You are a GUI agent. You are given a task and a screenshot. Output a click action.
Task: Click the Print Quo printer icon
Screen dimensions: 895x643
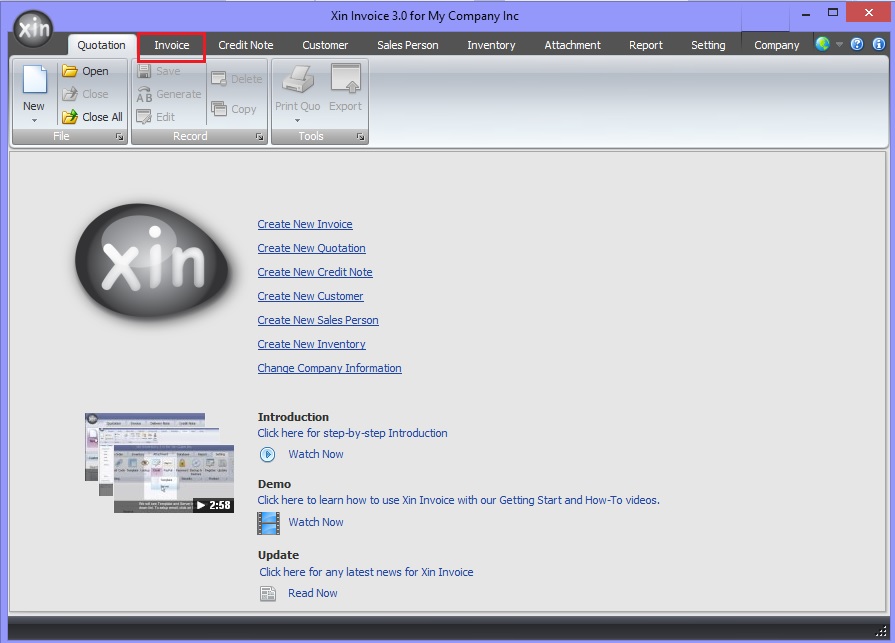coord(298,79)
